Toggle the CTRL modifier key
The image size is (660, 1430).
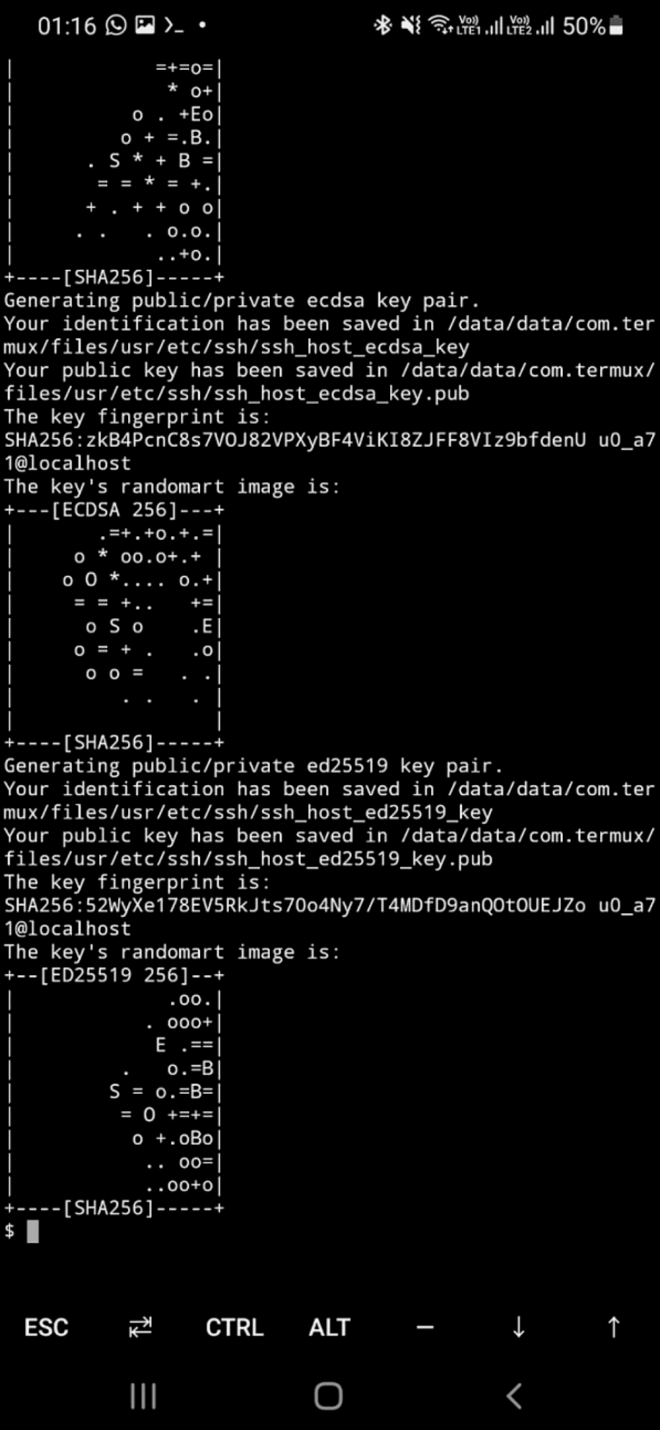[x=235, y=1327]
